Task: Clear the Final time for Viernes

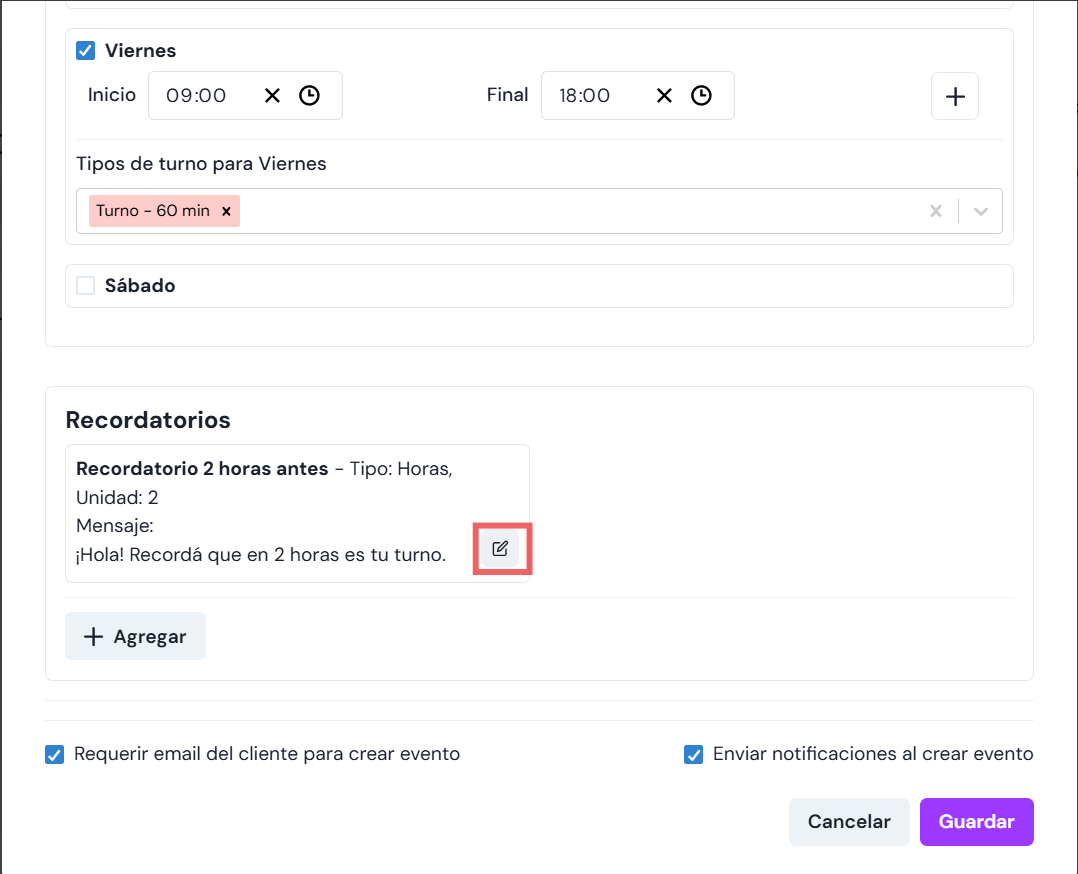Action: [664, 96]
